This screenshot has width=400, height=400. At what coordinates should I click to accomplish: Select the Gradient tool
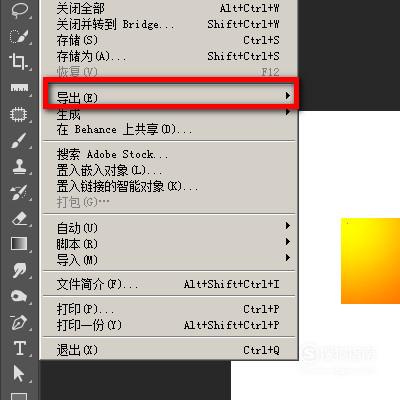coord(19,244)
